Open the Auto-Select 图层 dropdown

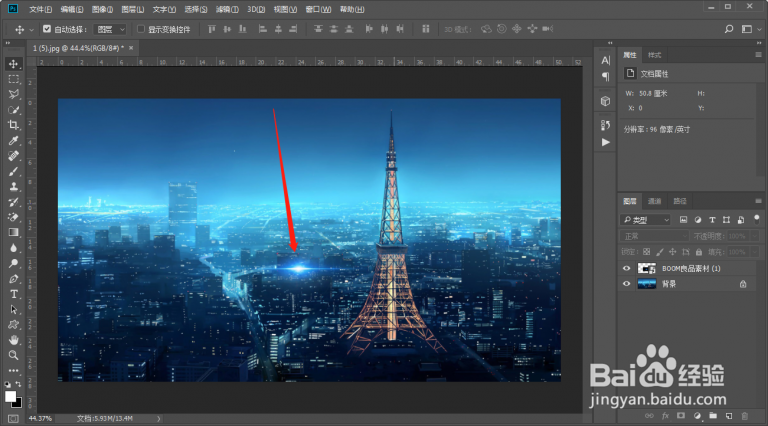click(x=110, y=29)
